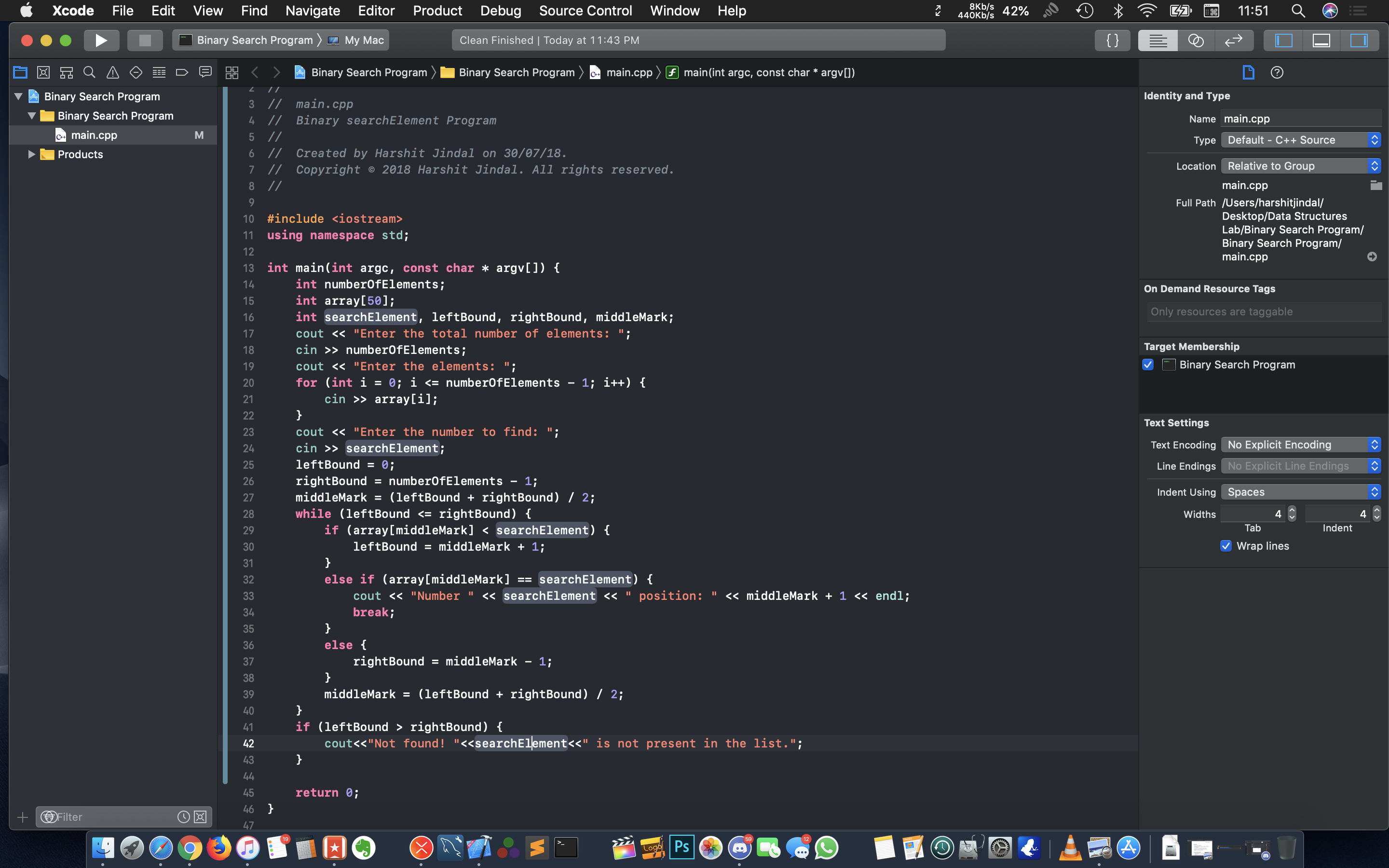The image size is (1389, 868).
Task: Select main.cpp in the project navigator
Action: [x=94, y=135]
